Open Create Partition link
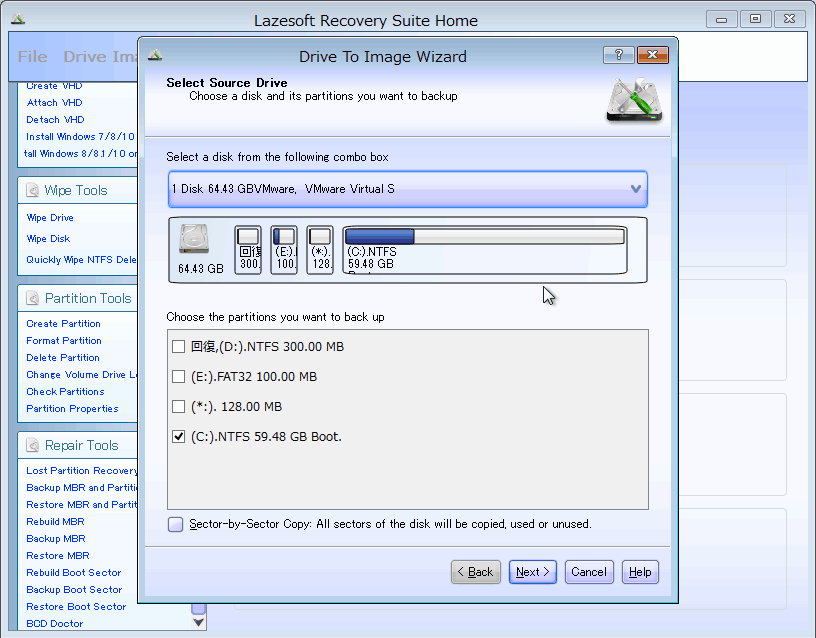The width and height of the screenshot is (816, 638). [x=63, y=324]
